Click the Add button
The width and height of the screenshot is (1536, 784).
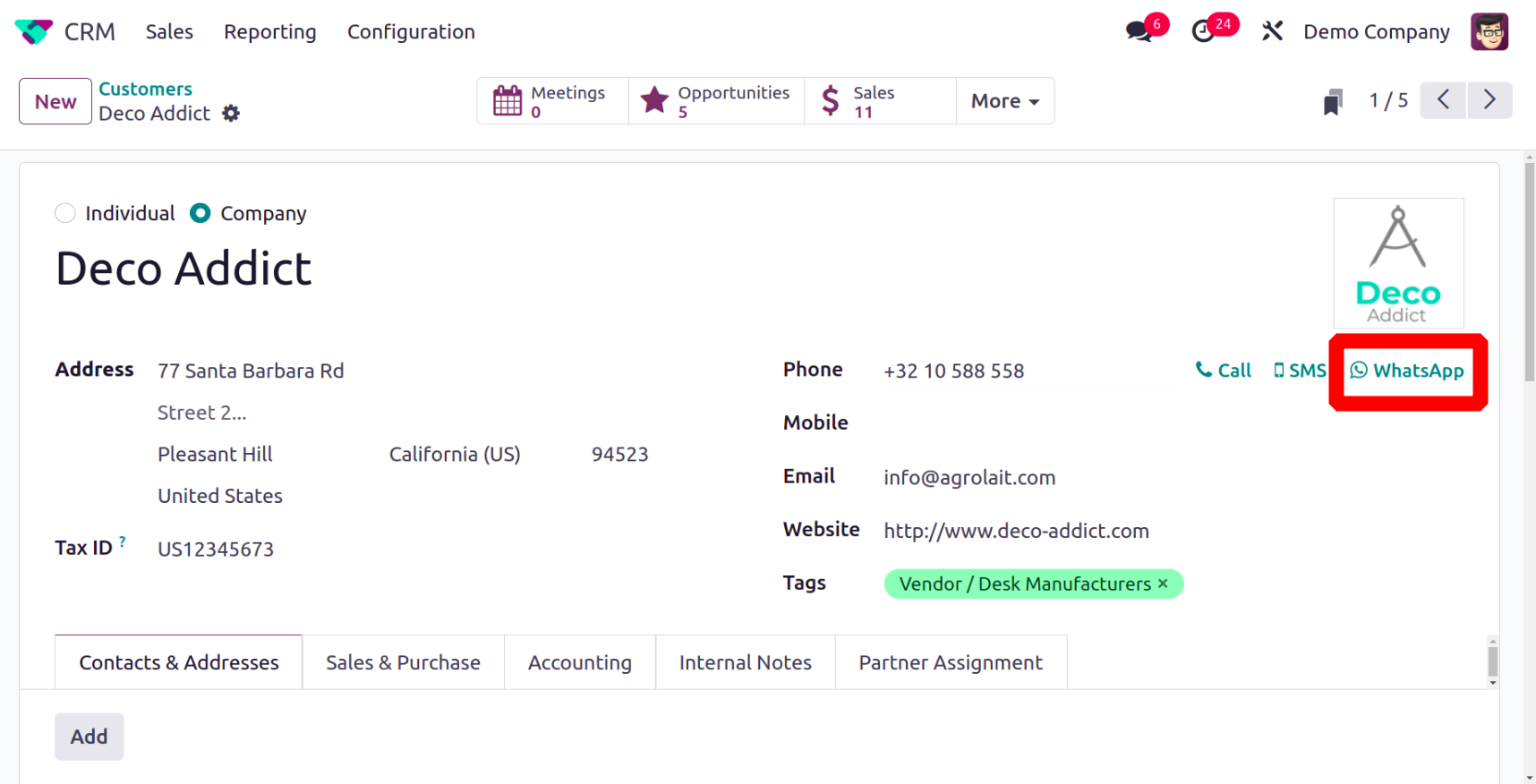click(89, 737)
